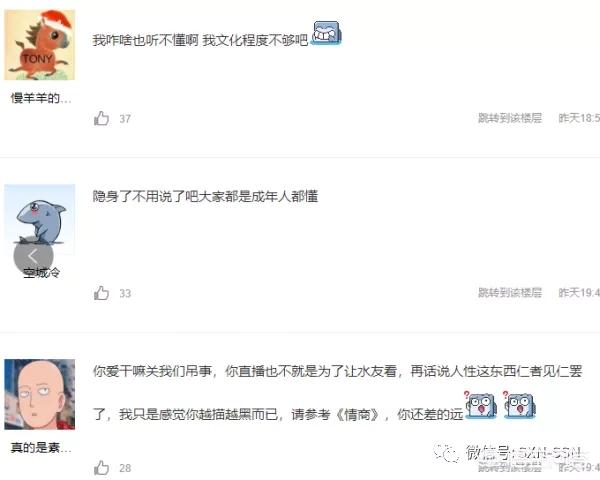Like the comment with 33 thumbs up
Screen dimensions: 600x480
(x=101, y=293)
